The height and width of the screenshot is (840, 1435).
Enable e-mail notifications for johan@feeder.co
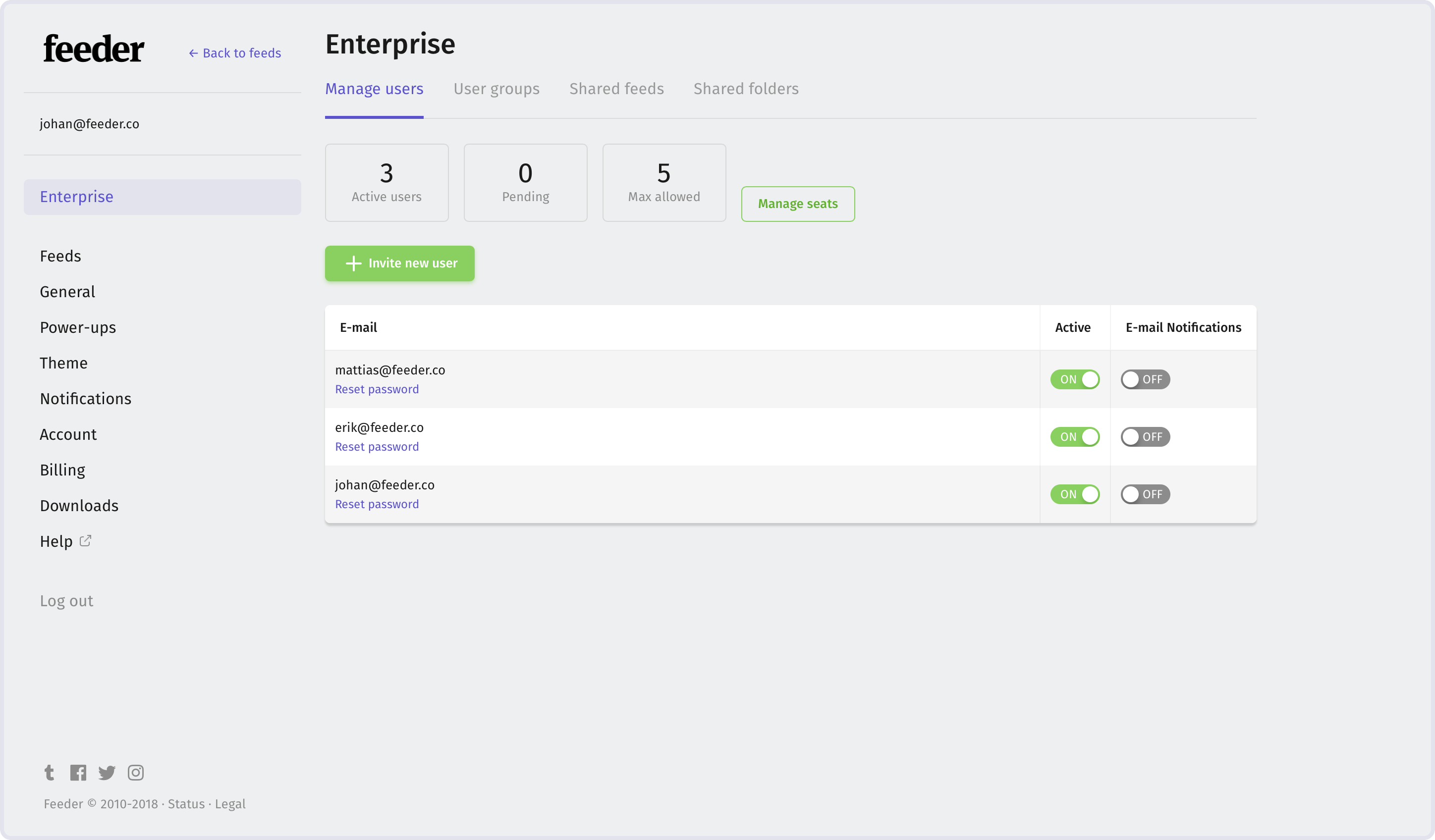[1145, 494]
